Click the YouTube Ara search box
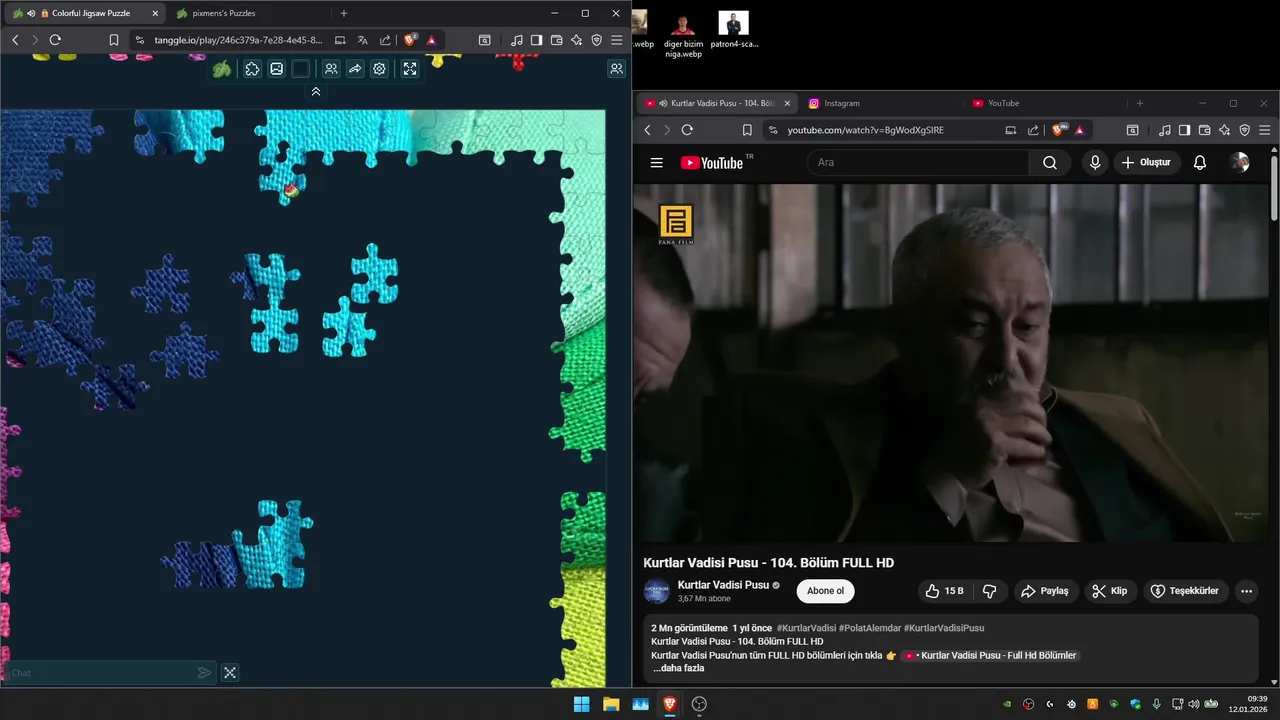This screenshot has height=720, width=1280. 917,162
